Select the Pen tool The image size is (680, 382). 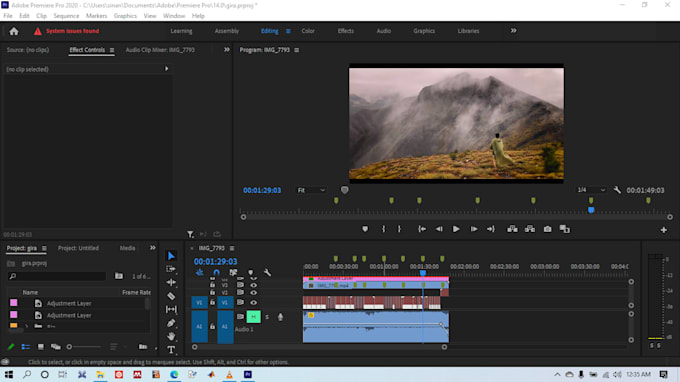click(x=171, y=323)
